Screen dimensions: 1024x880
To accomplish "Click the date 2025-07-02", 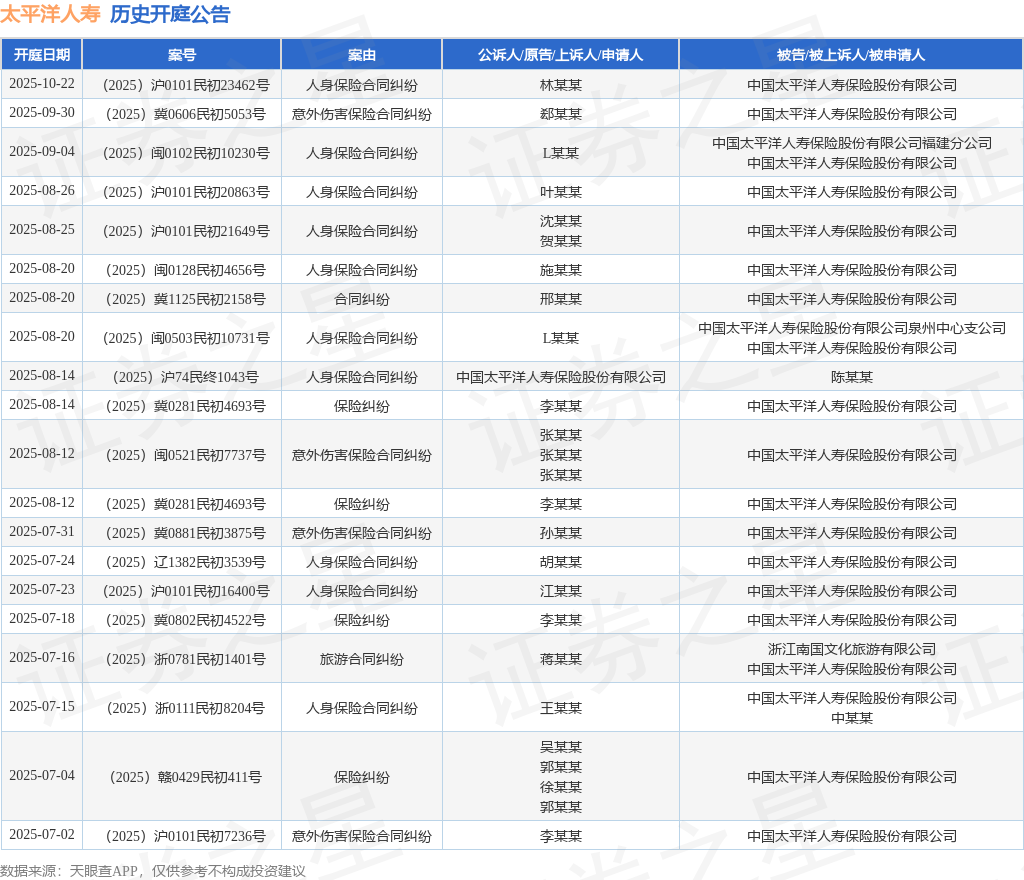I will point(42,834).
